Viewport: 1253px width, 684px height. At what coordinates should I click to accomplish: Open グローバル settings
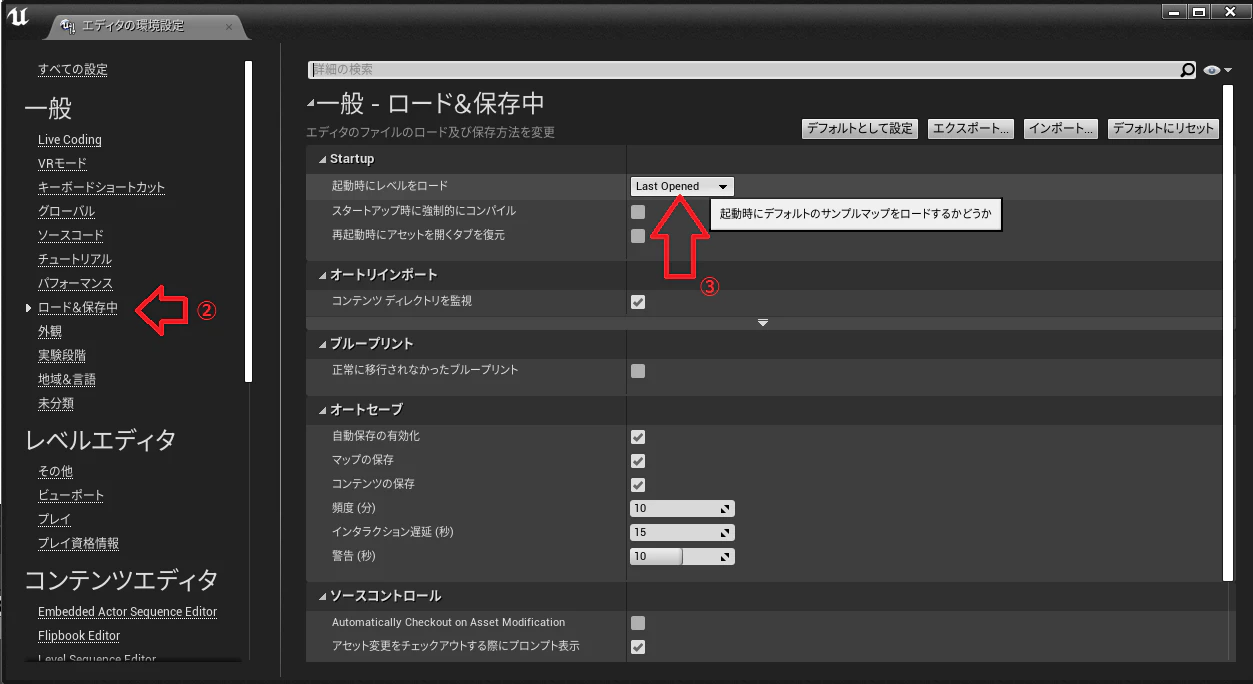click(x=67, y=212)
